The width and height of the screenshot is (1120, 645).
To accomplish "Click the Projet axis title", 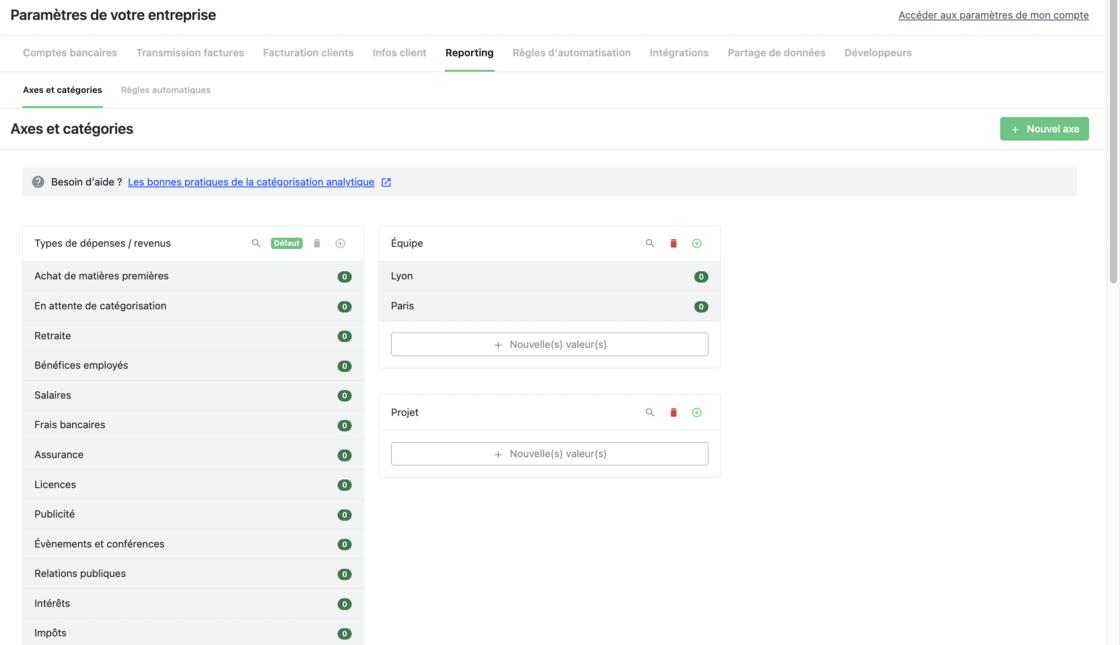I will (405, 412).
